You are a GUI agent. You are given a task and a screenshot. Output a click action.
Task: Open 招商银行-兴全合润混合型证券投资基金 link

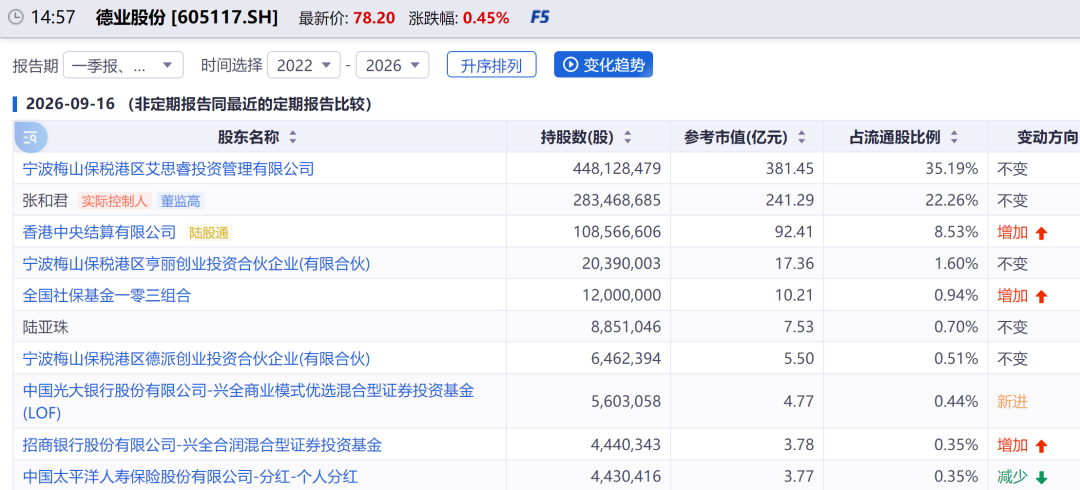(202, 445)
